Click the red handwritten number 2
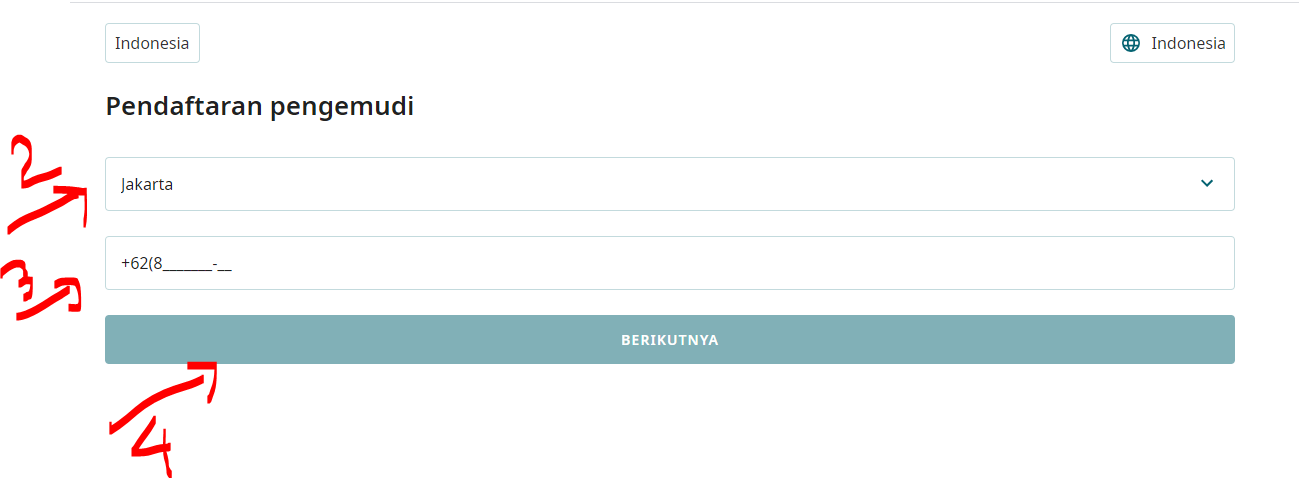1299x478 pixels. (38, 163)
